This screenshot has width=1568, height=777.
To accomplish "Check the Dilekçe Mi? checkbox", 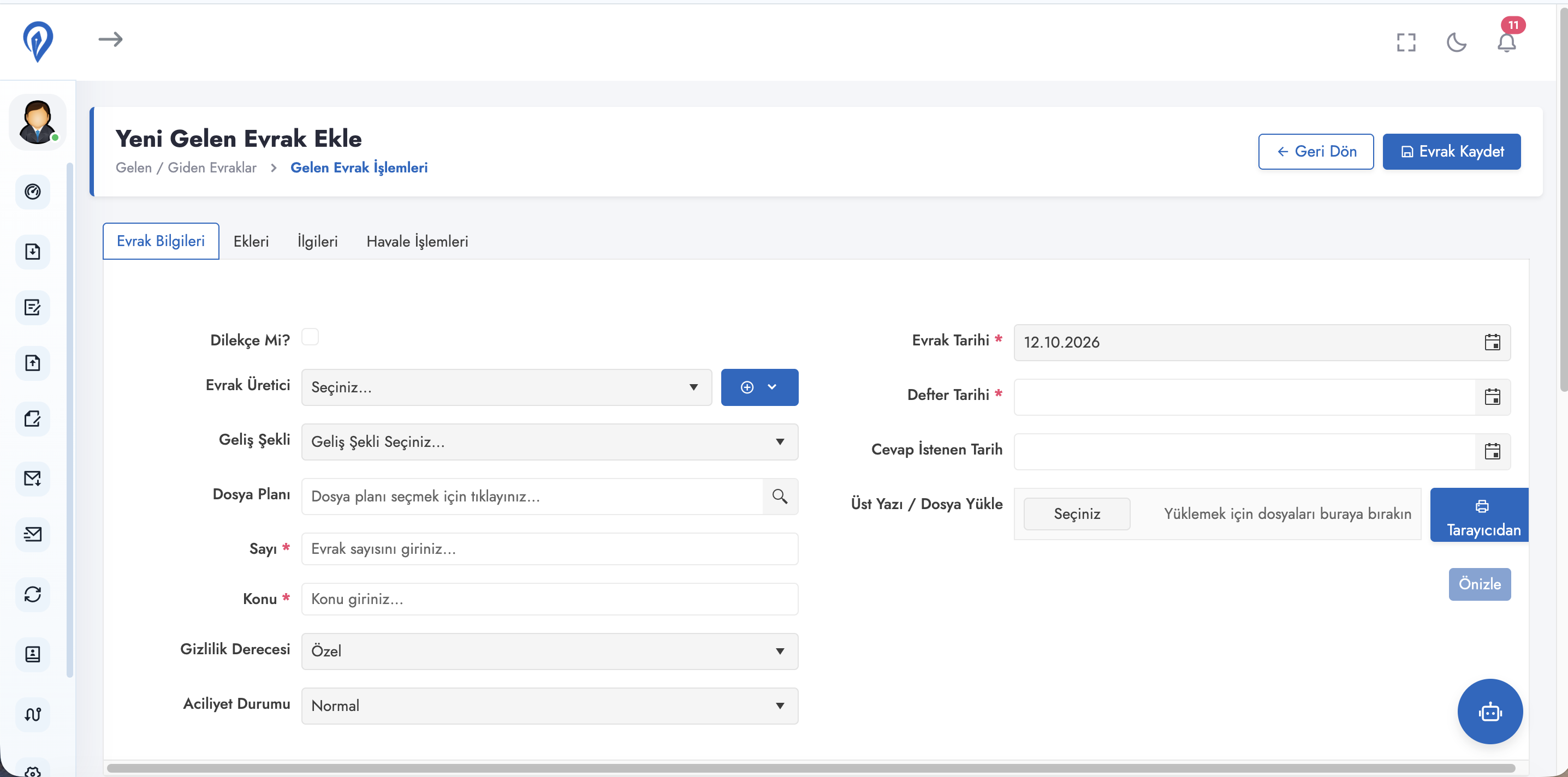I will coord(310,337).
